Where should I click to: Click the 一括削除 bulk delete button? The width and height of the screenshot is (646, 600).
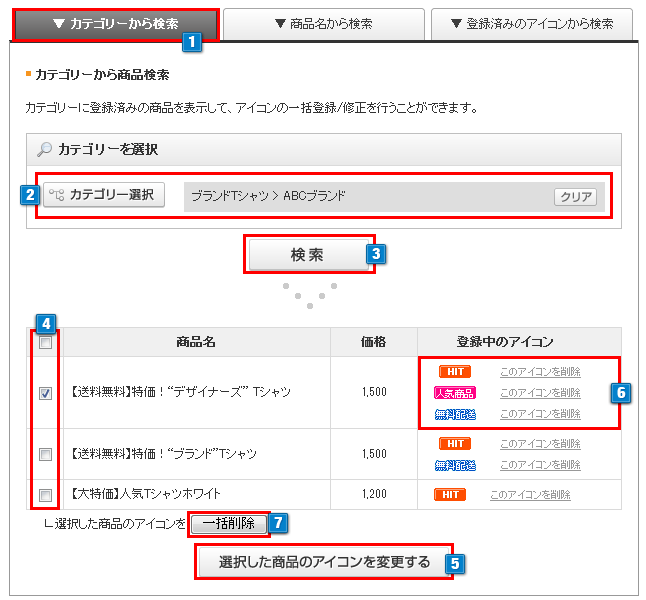(228, 523)
